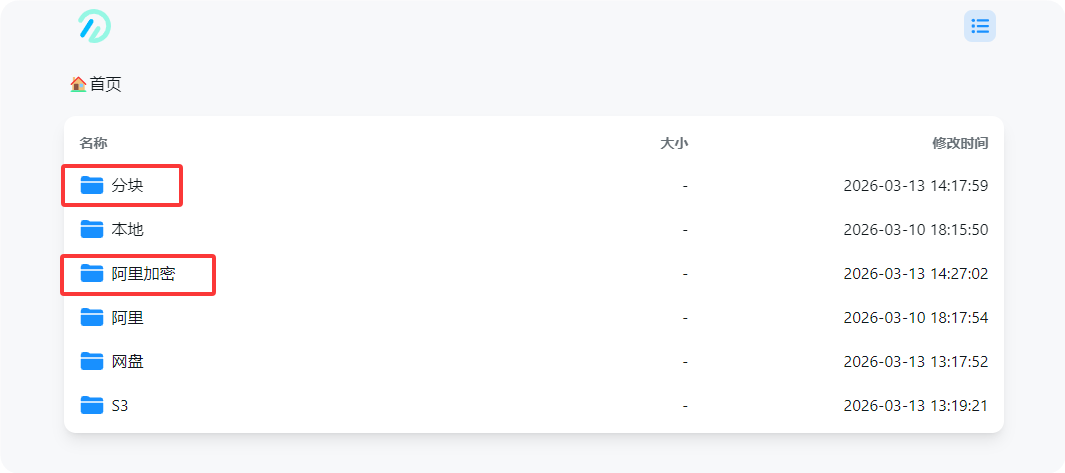Sort by the 大小 column header
The image size is (1065, 473).
674,143
